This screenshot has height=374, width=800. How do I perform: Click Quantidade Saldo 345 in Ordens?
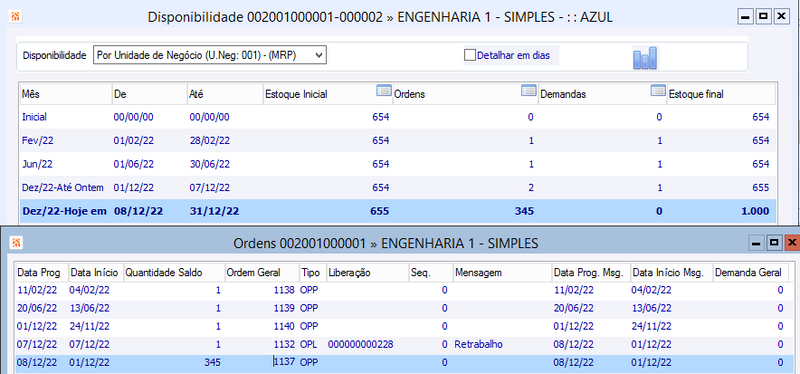(x=212, y=362)
